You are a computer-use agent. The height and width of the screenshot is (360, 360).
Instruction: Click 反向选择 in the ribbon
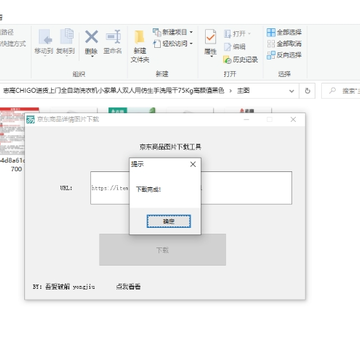click(x=284, y=55)
